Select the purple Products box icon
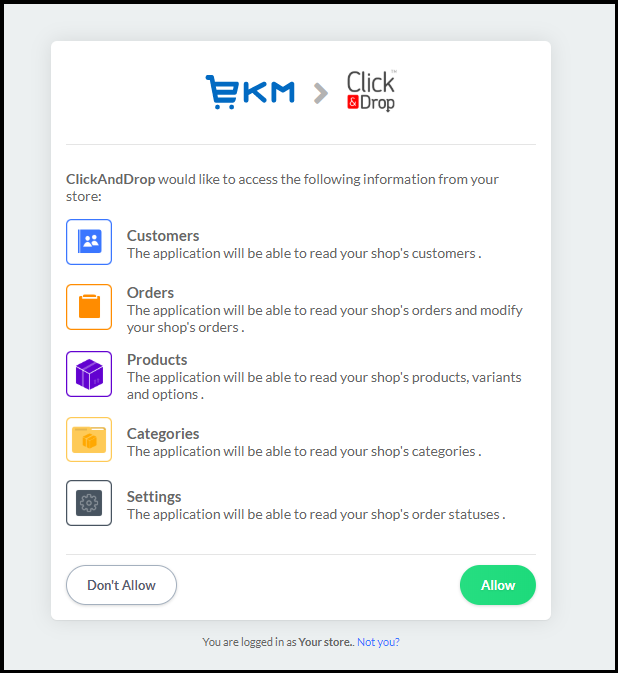 89,374
